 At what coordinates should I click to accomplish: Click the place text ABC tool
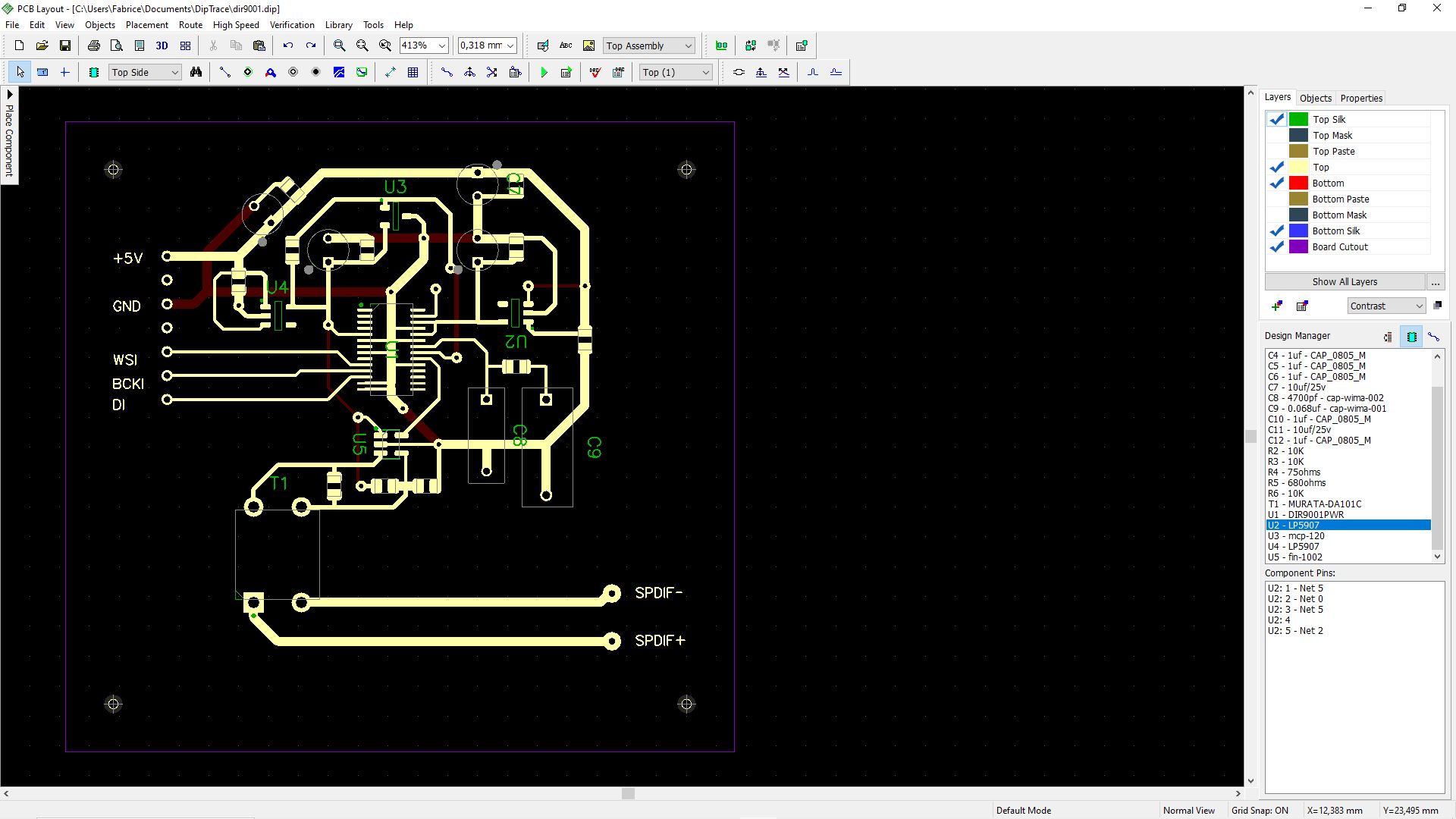(566, 45)
